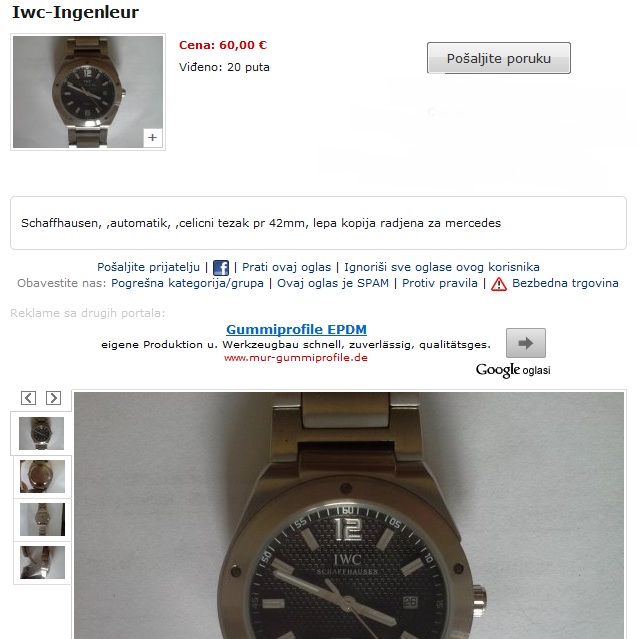Open the Pošaljite prijatelju link
Viewport: 637px width, 639px height.
(148, 267)
